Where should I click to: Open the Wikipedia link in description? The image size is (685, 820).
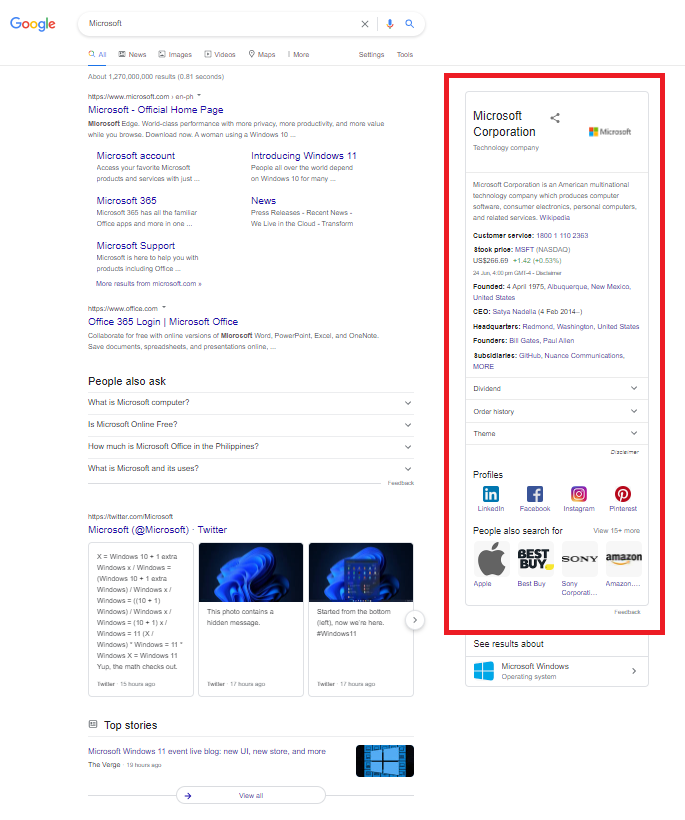point(555,218)
